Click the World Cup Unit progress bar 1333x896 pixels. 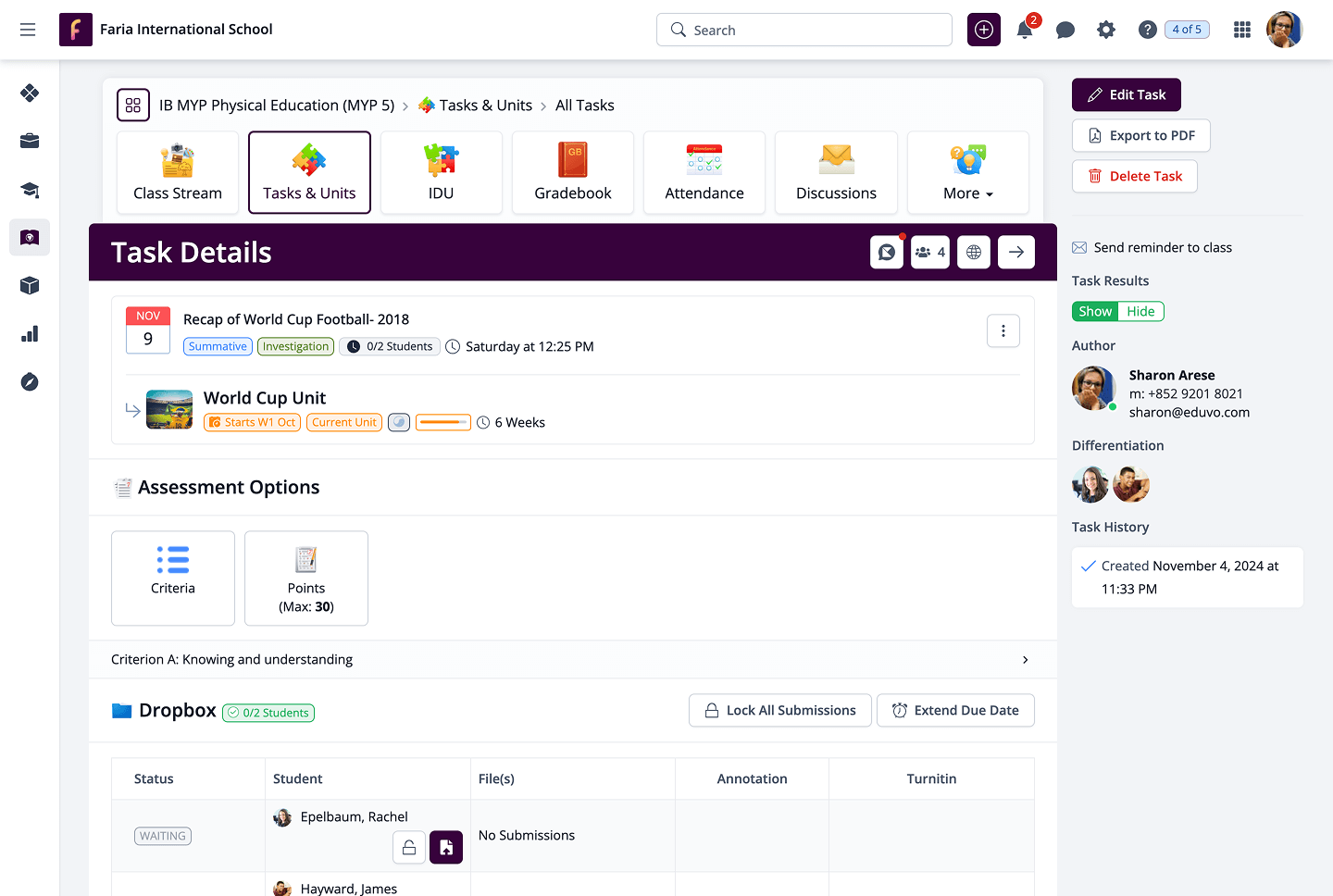click(x=443, y=422)
